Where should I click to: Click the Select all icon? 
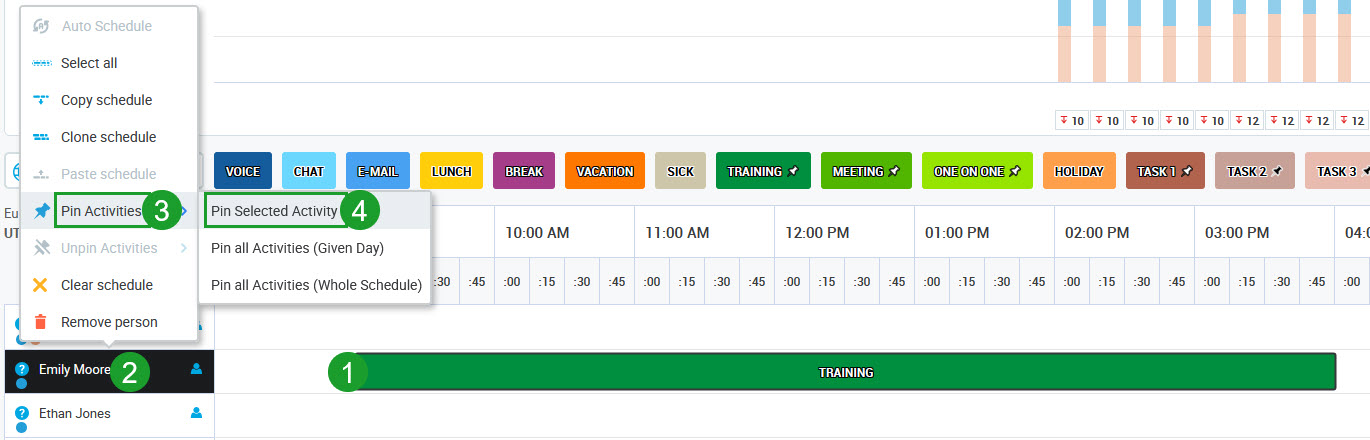(x=41, y=63)
